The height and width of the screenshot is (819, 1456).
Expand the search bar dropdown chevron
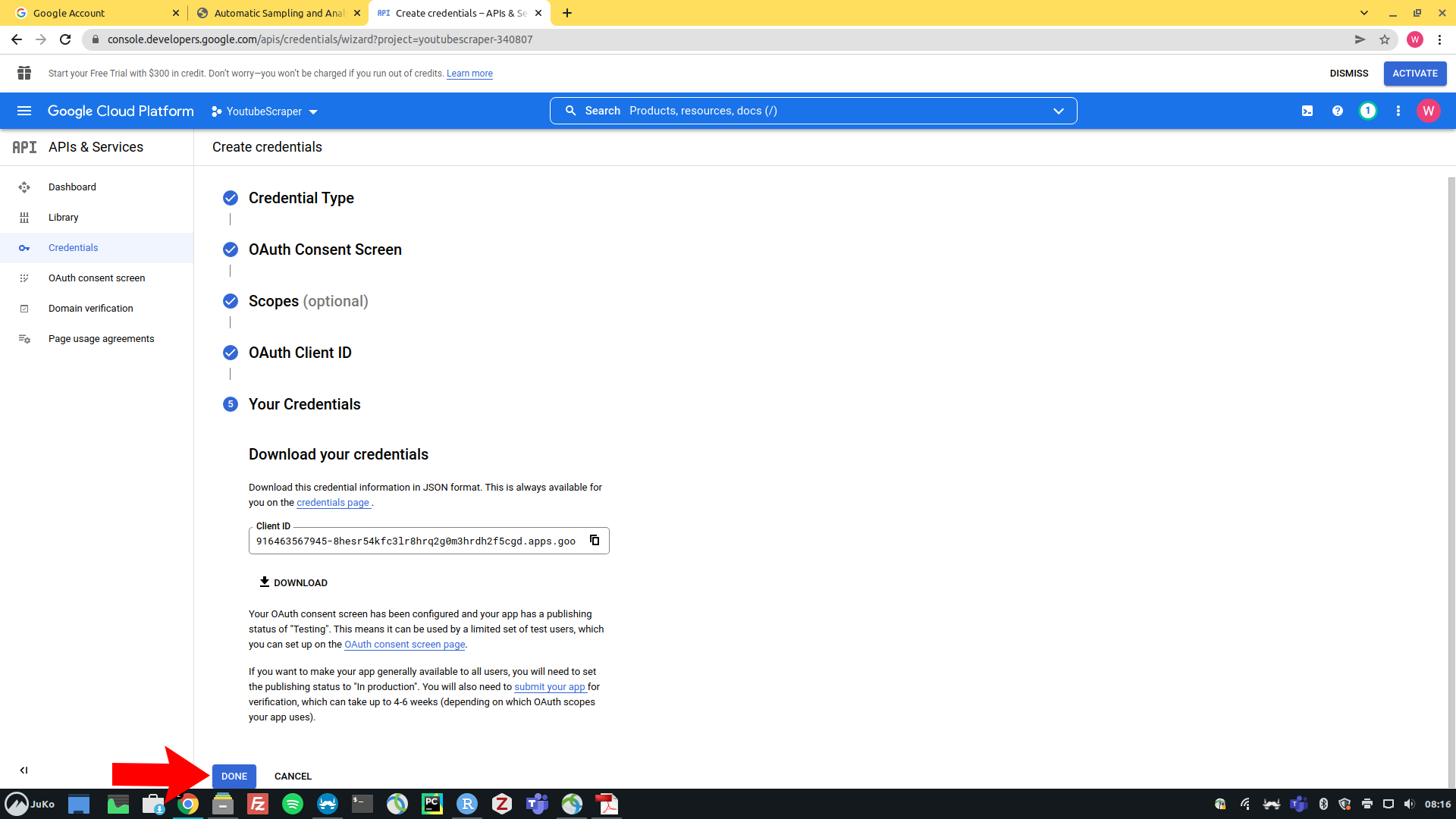pos(1059,111)
